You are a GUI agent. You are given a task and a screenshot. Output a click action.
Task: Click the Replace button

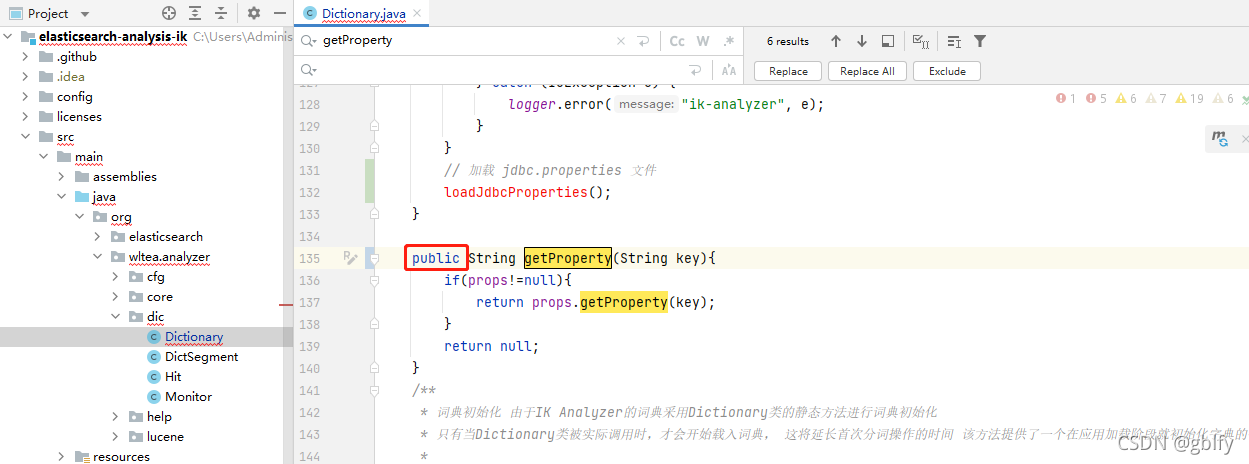tap(788, 71)
